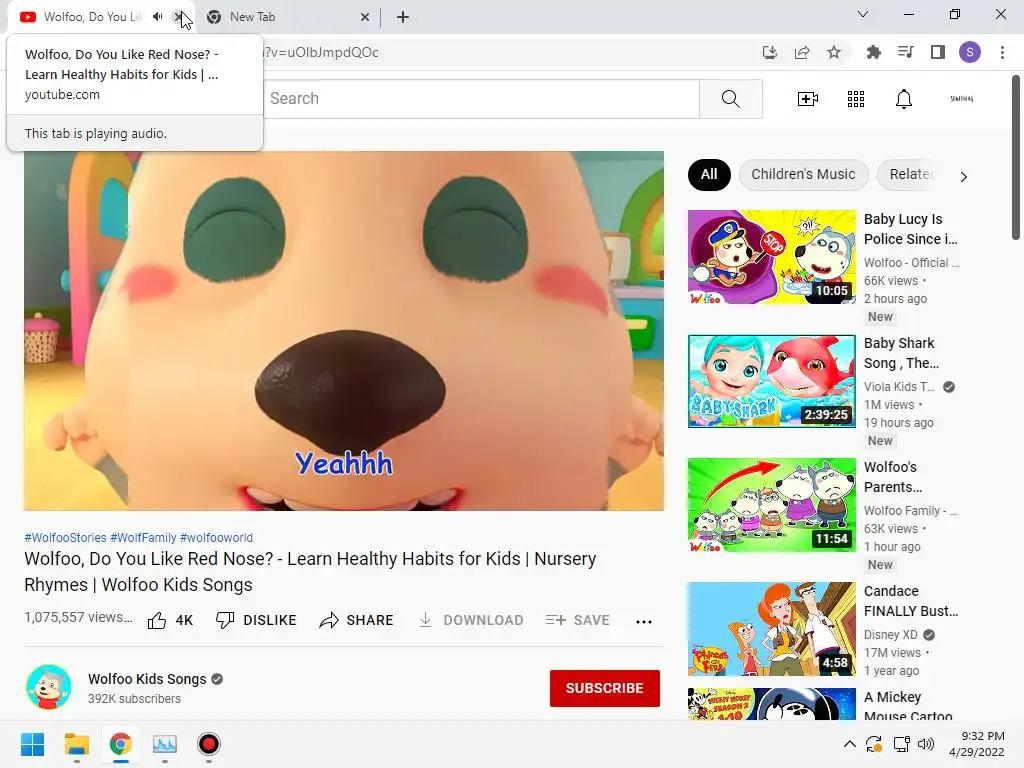This screenshot has height=768, width=1024.
Task: Toggle the Chrome side panel icon
Action: [938, 52]
